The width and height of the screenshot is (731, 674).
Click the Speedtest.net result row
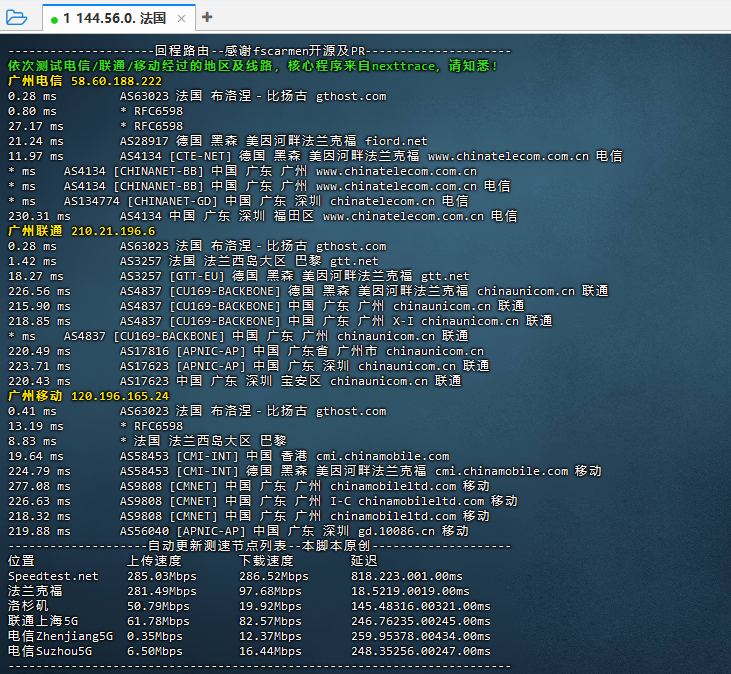point(235,576)
